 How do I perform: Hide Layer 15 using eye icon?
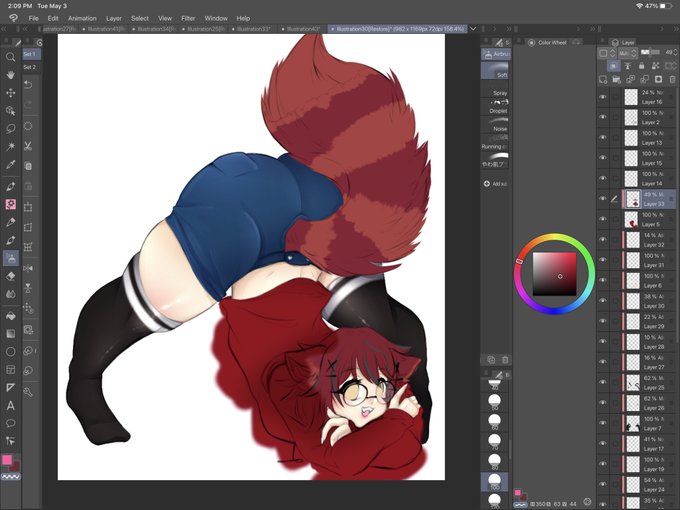(x=603, y=158)
